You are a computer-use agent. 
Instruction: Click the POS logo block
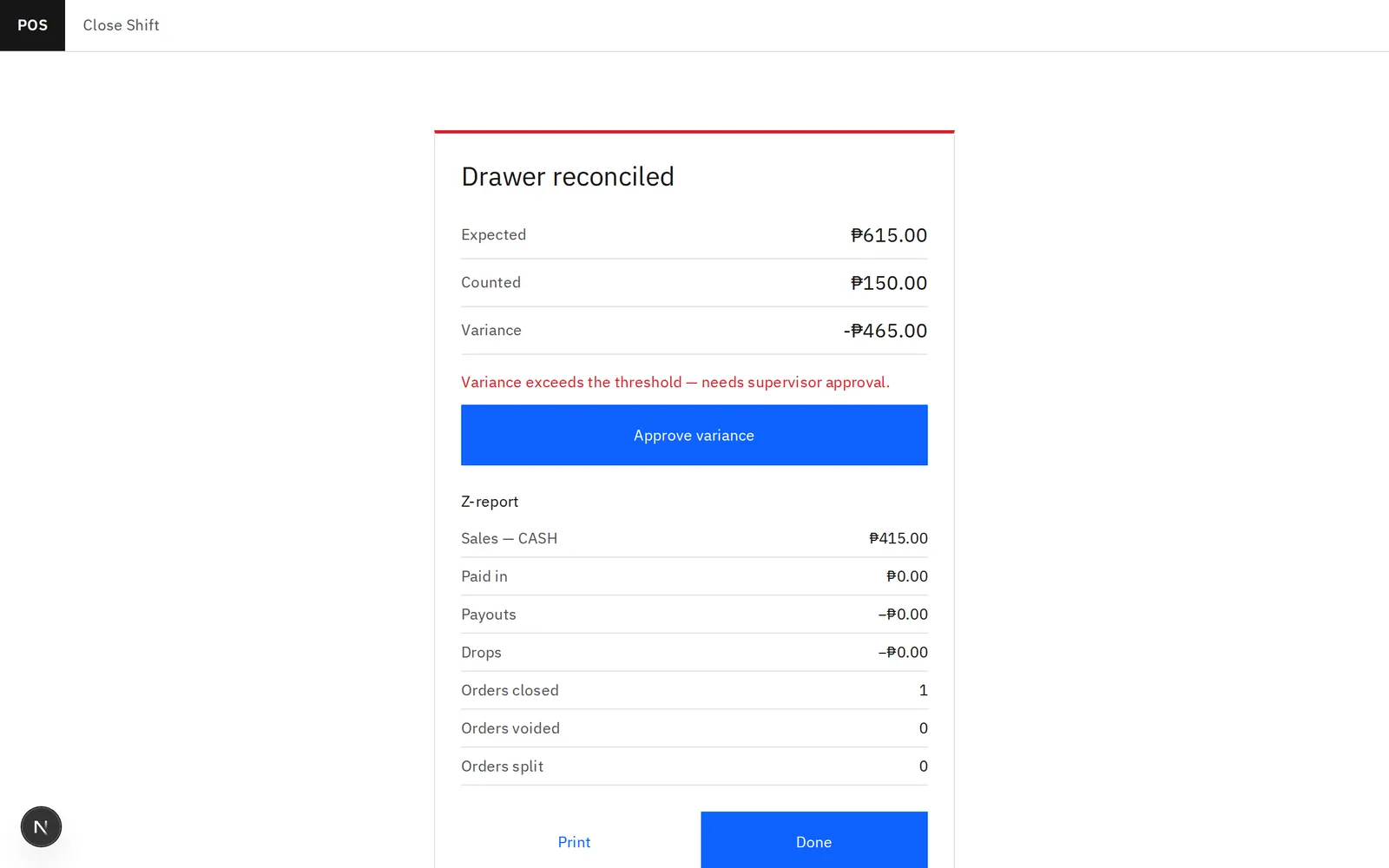pyautogui.click(x=32, y=25)
